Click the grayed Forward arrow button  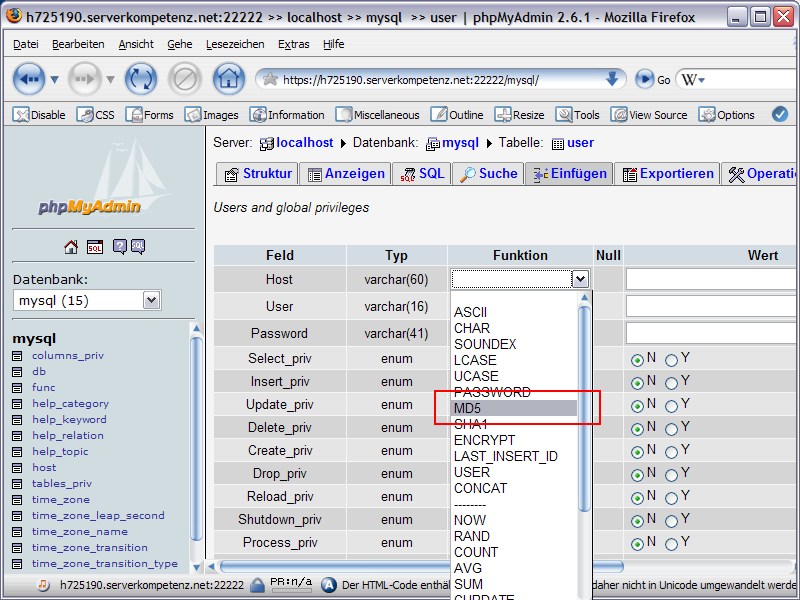(x=84, y=79)
